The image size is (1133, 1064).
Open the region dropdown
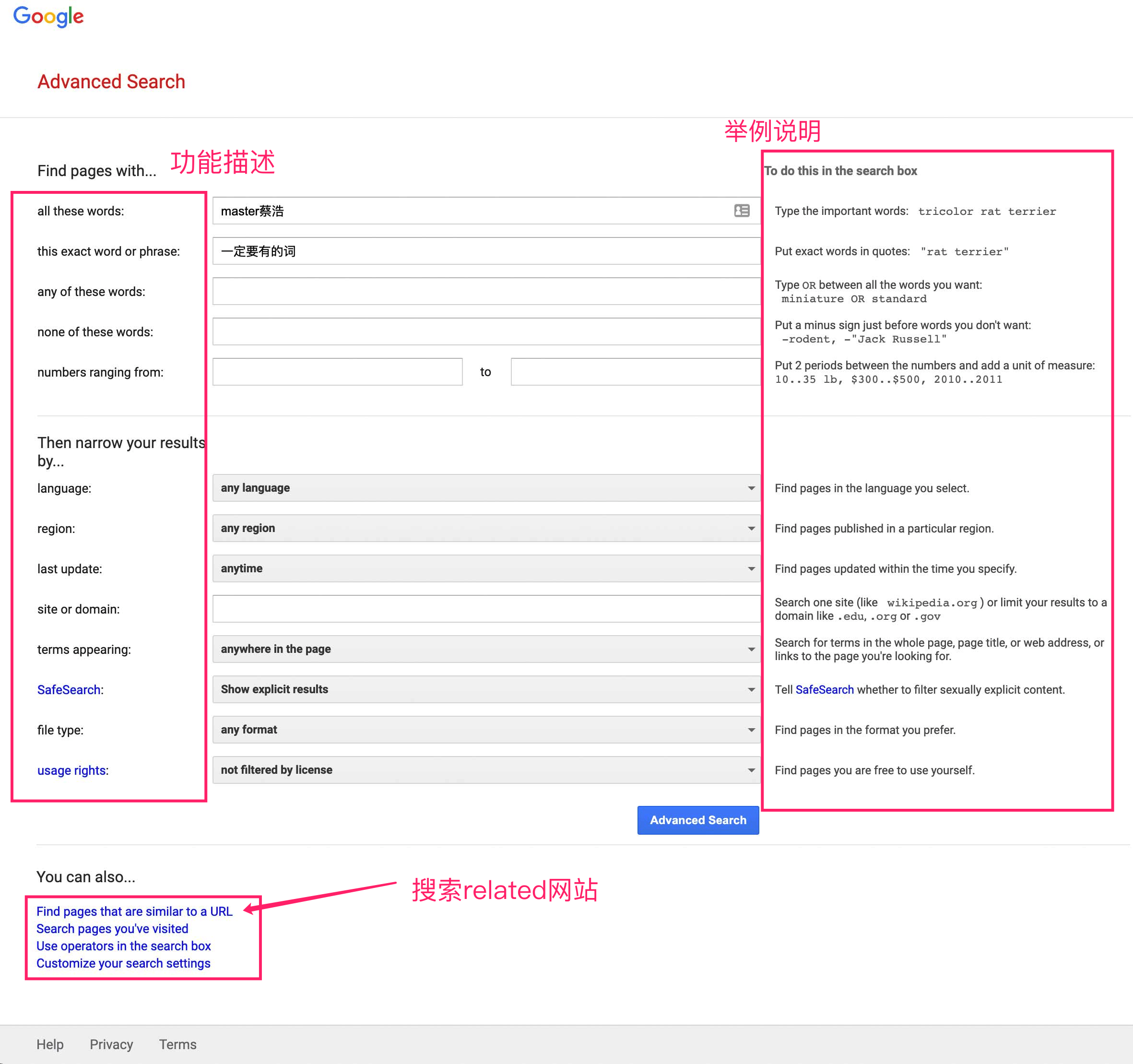click(x=486, y=528)
